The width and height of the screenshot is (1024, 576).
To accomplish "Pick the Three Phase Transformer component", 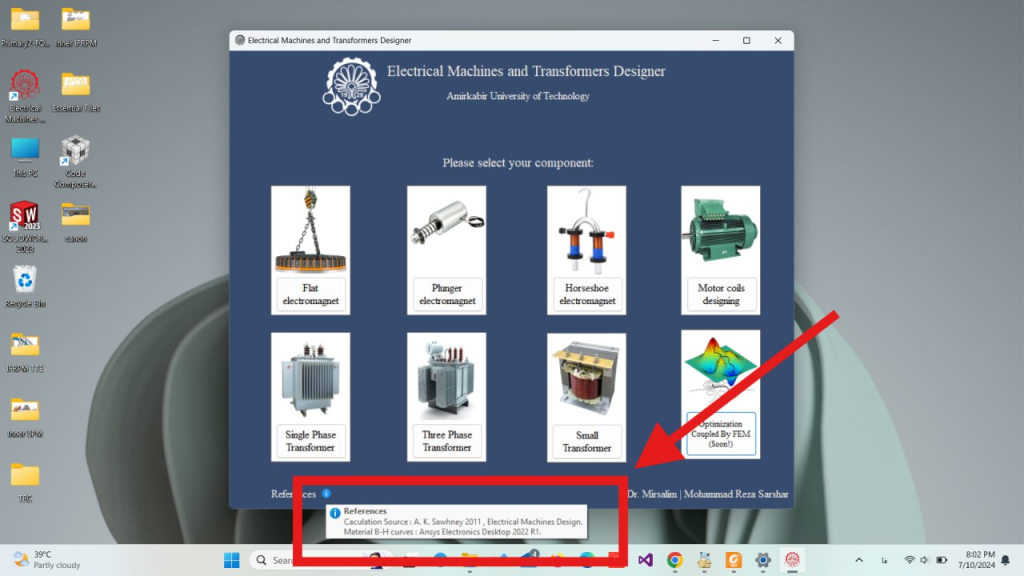I will 446,441.
